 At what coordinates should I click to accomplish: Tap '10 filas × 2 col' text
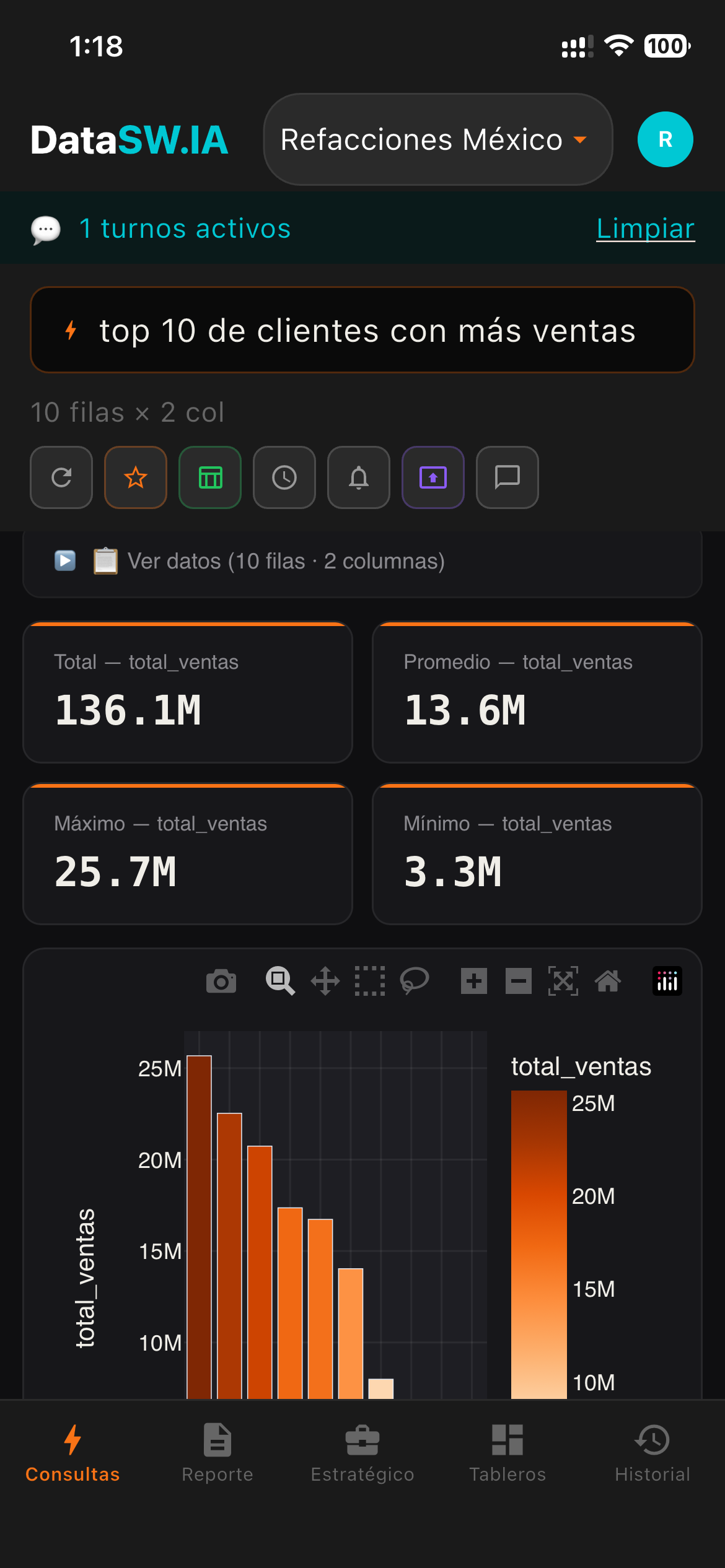point(127,412)
